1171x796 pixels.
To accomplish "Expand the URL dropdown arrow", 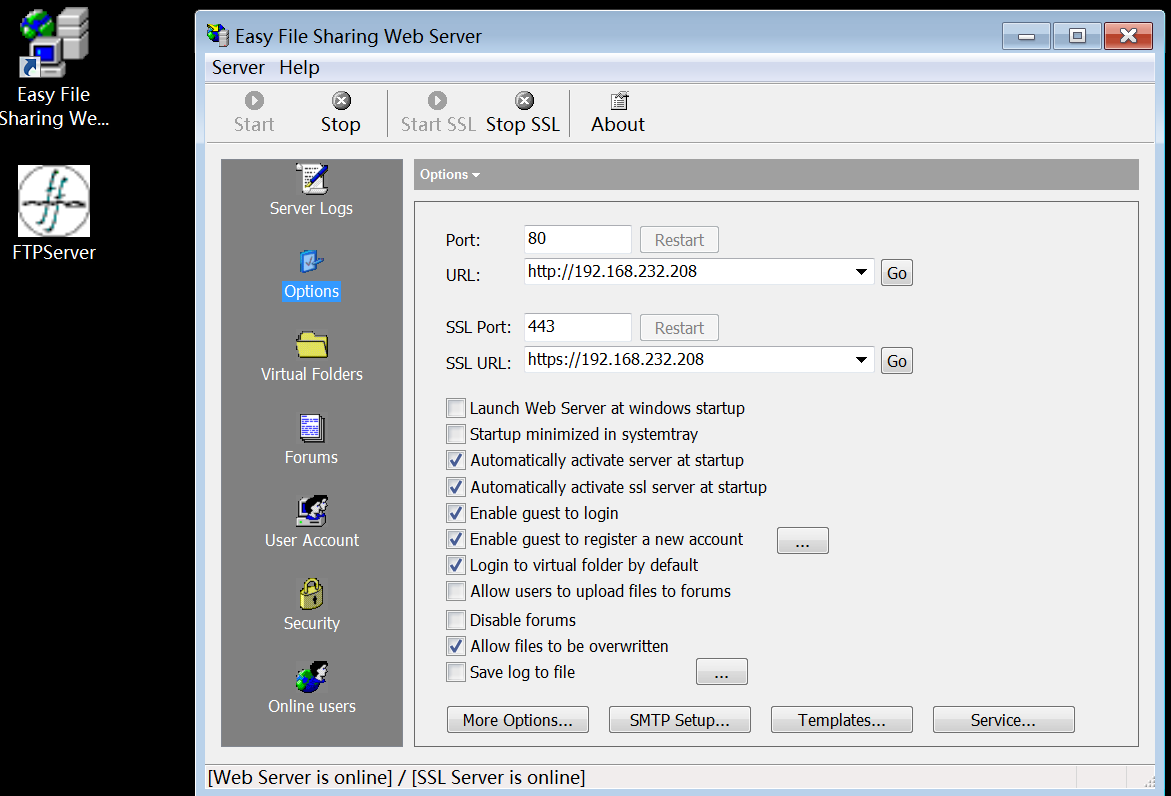I will pyautogui.click(x=861, y=272).
